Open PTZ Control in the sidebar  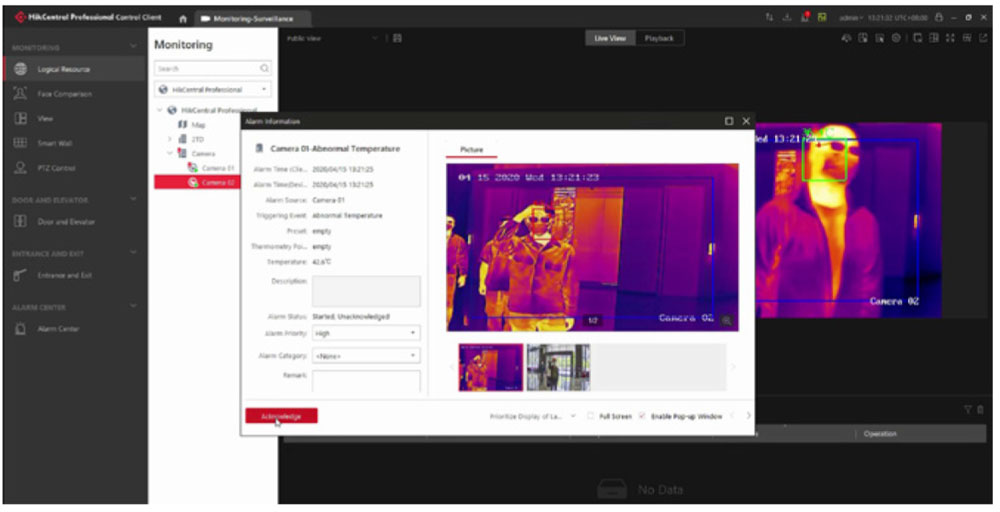56,168
